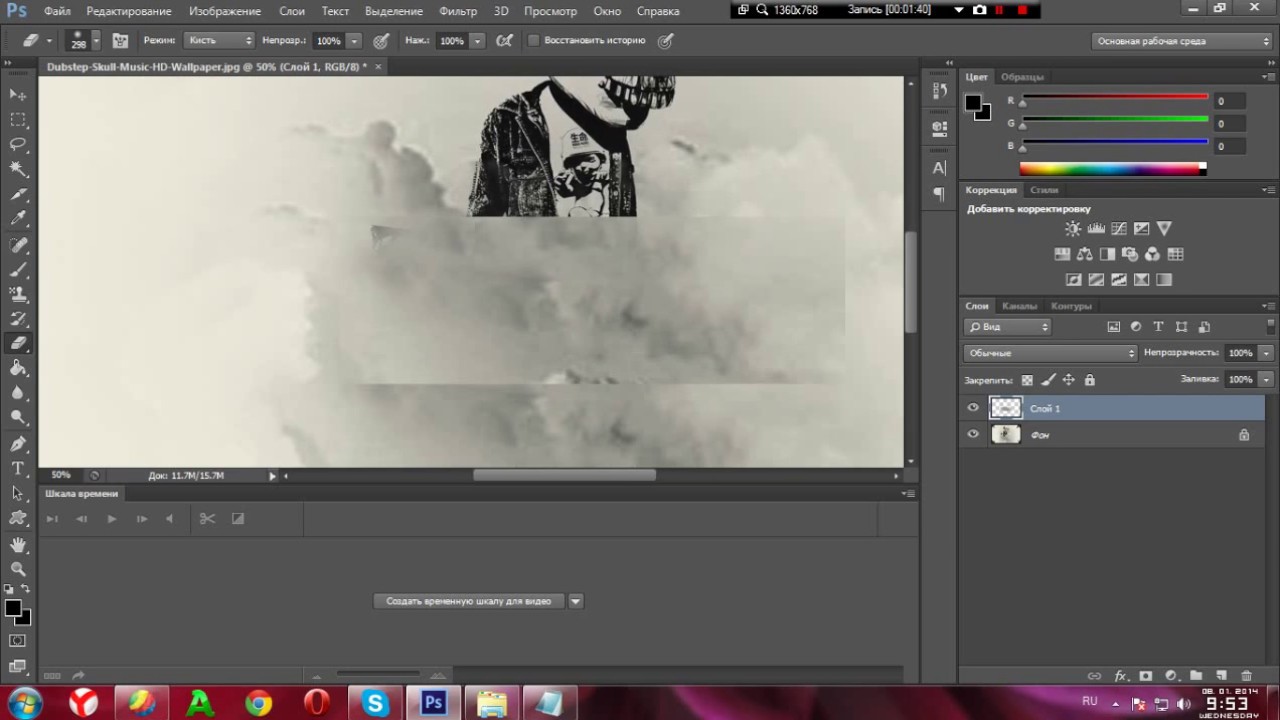1280x720 pixels.
Task: Open timeline type dropdown arrow
Action: [x=575, y=601]
